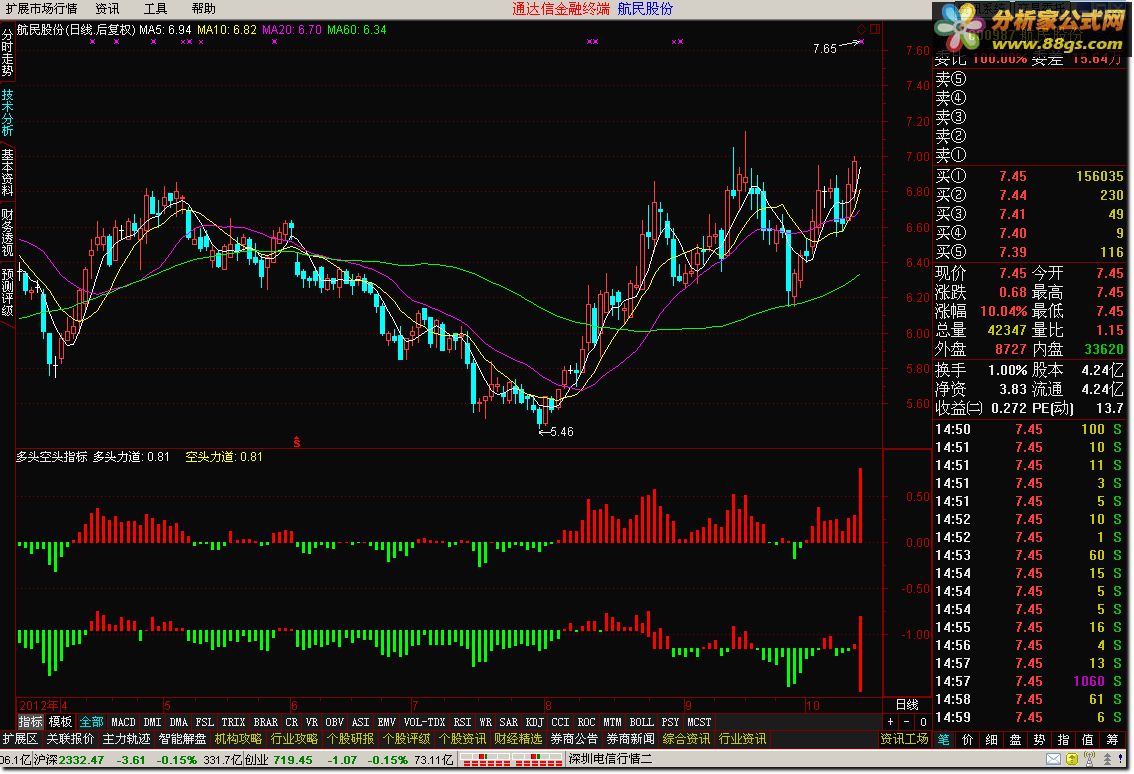Open 资讯工场 link
This screenshot has width=1134, height=774.
click(904, 739)
